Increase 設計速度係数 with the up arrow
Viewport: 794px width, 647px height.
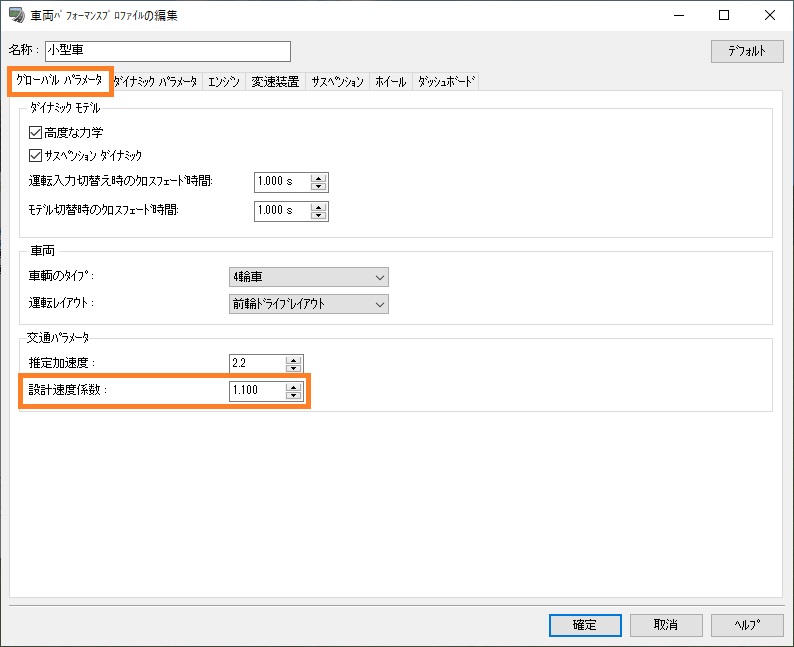coord(294,387)
